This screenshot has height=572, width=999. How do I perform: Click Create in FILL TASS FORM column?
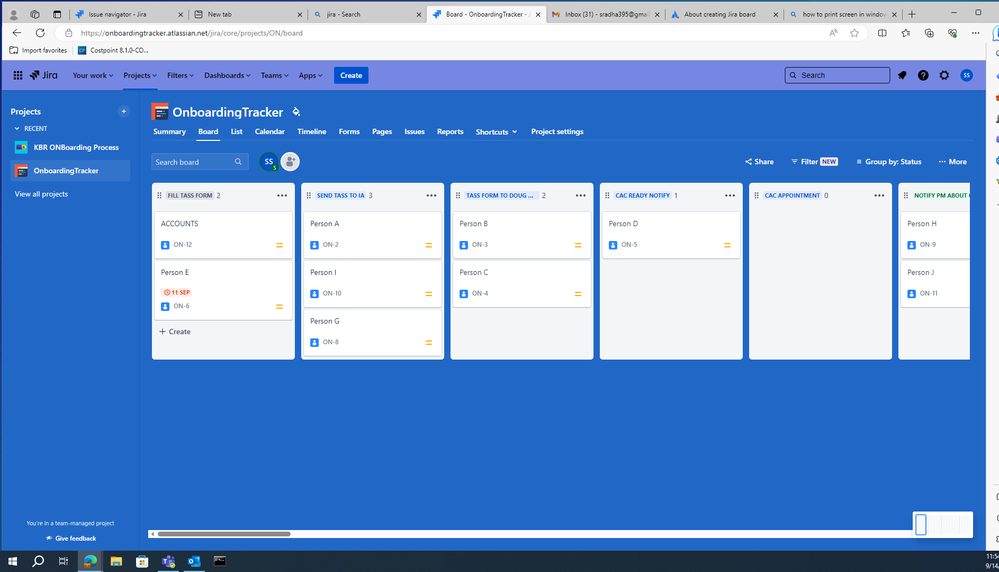pyautogui.click(x=175, y=332)
